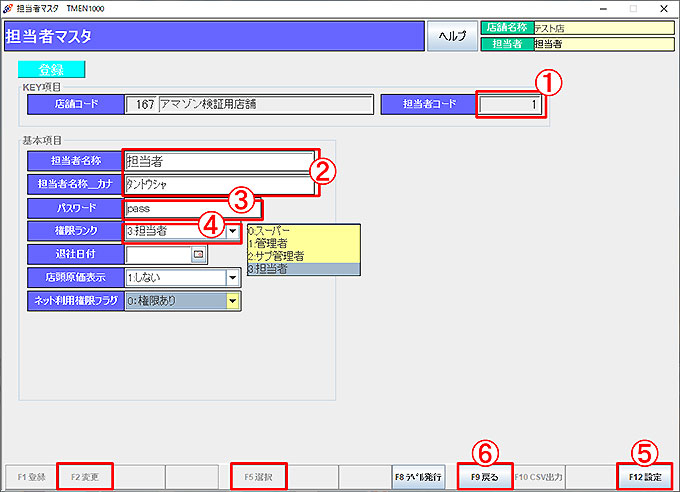The height and width of the screenshot is (492, 680).
Task: Expand the 権限ランク dropdown arrow
Action: (x=233, y=231)
